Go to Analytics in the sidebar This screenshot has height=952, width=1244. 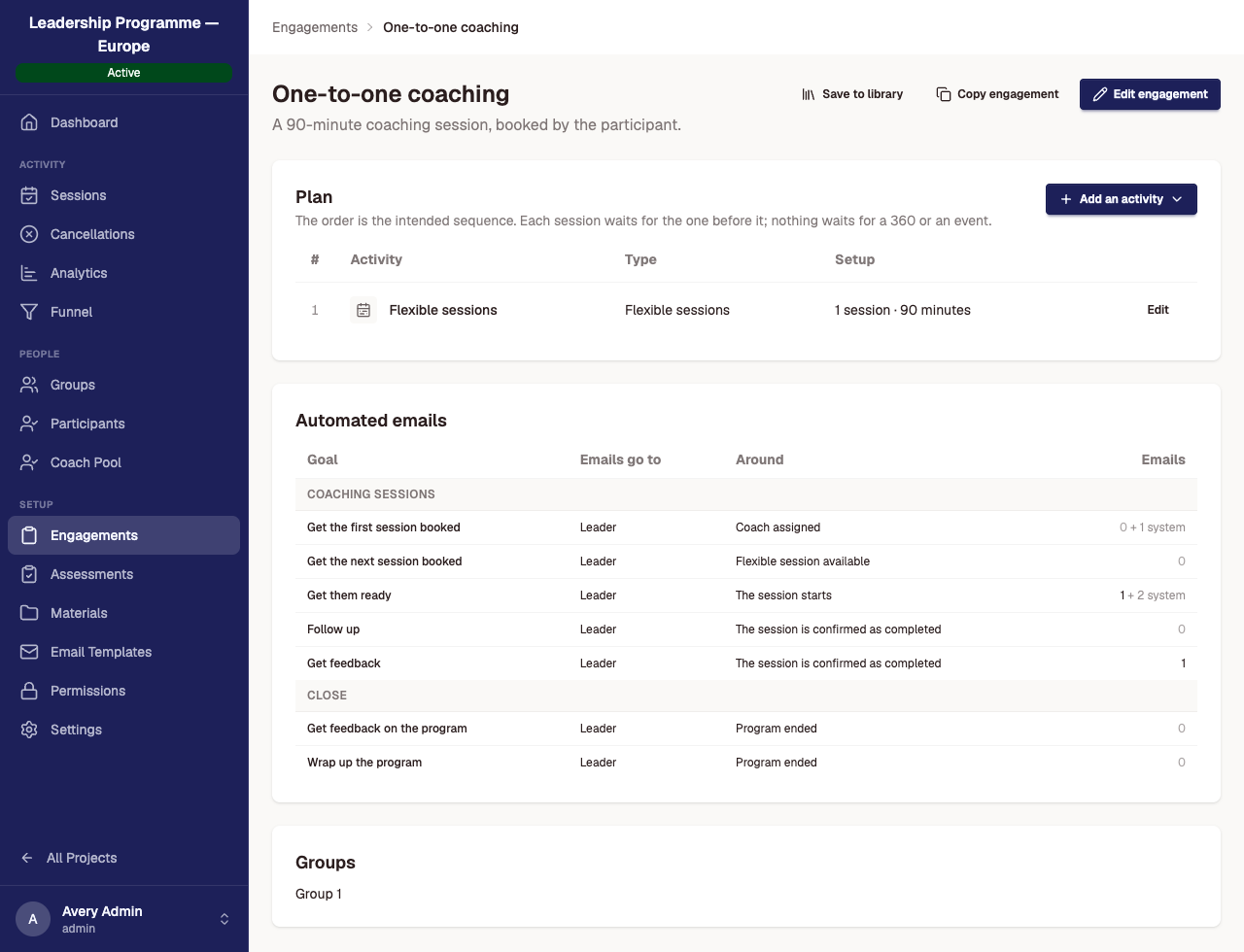[124, 273]
